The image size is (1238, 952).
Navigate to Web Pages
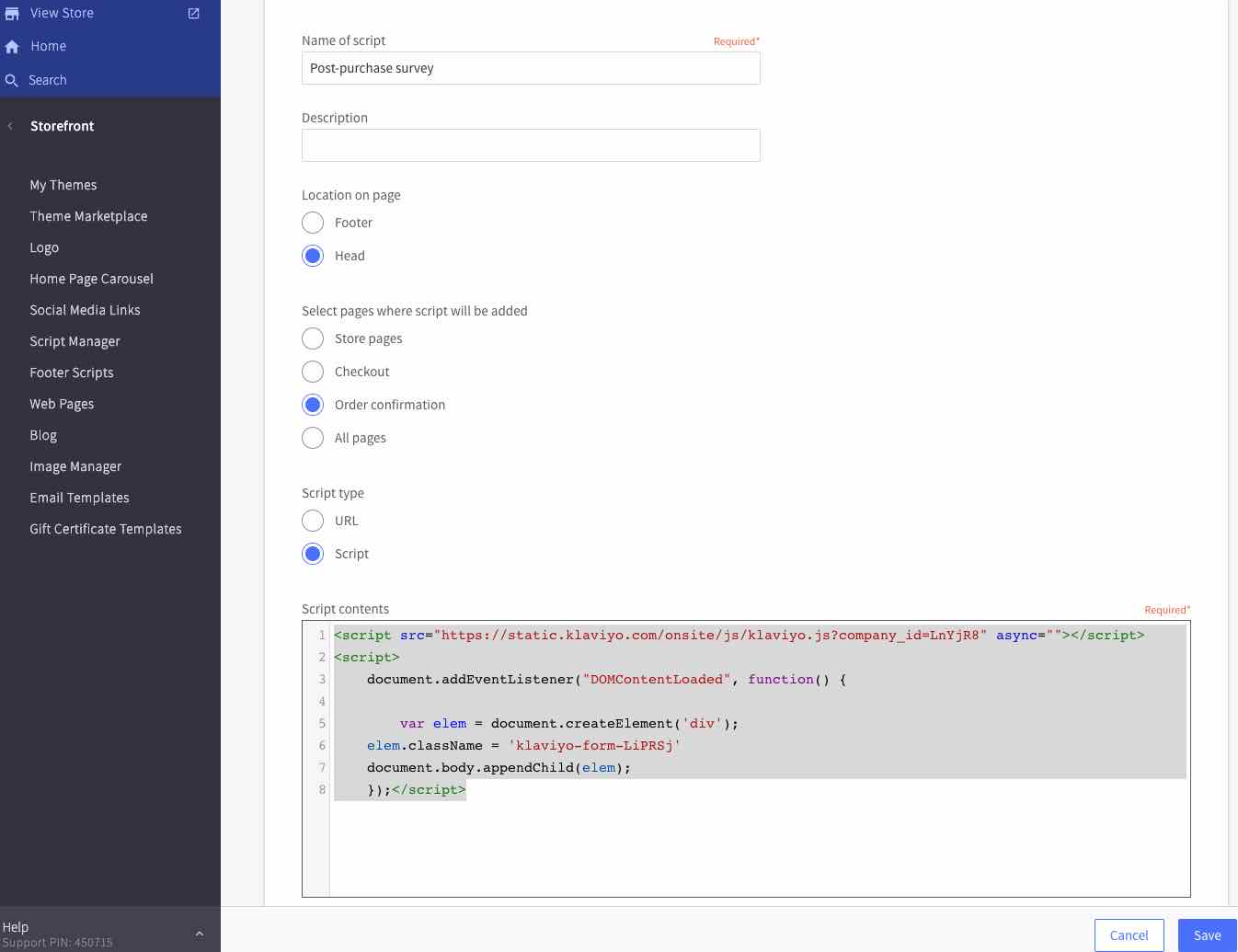[62, 404]
